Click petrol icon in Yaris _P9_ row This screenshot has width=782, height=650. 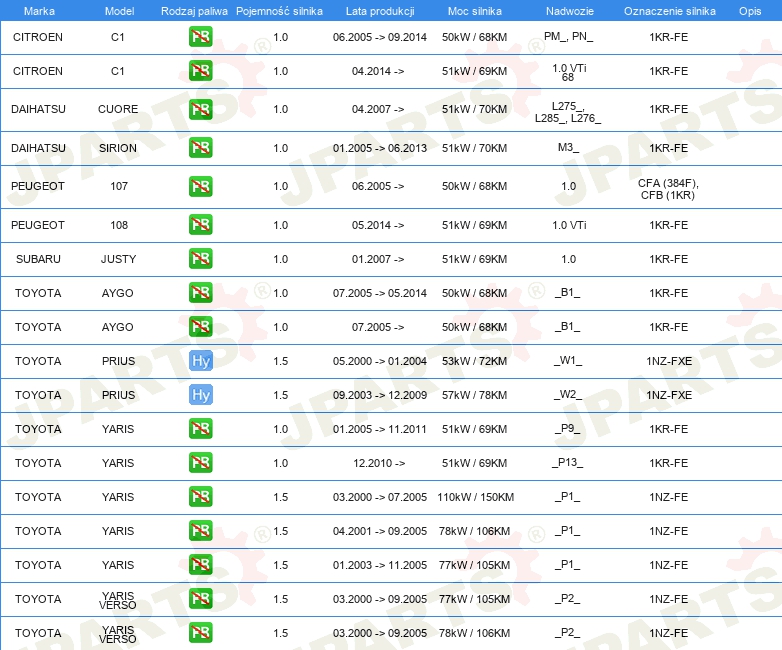tap(200, 429)
